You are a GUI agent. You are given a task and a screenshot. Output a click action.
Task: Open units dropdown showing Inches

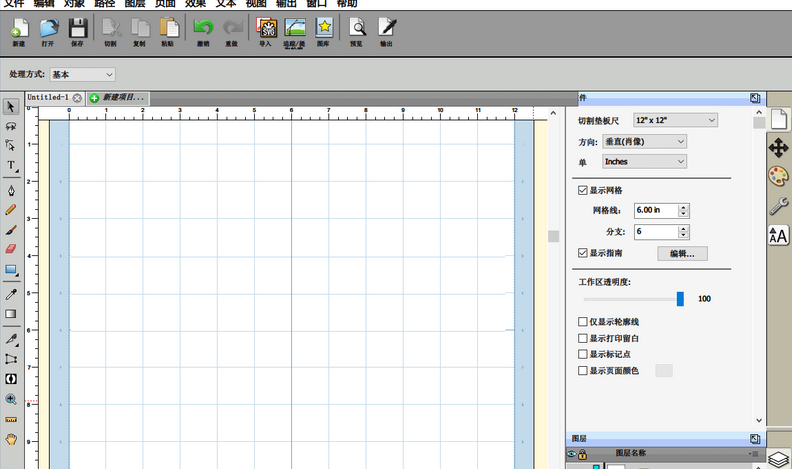click(x=645, y=162)
